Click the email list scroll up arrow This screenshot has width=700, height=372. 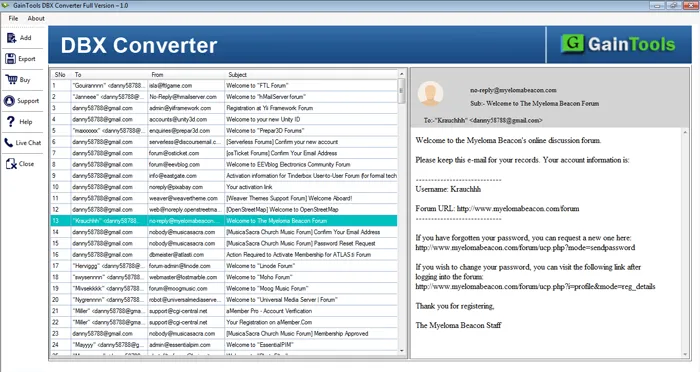click(401, 74)
